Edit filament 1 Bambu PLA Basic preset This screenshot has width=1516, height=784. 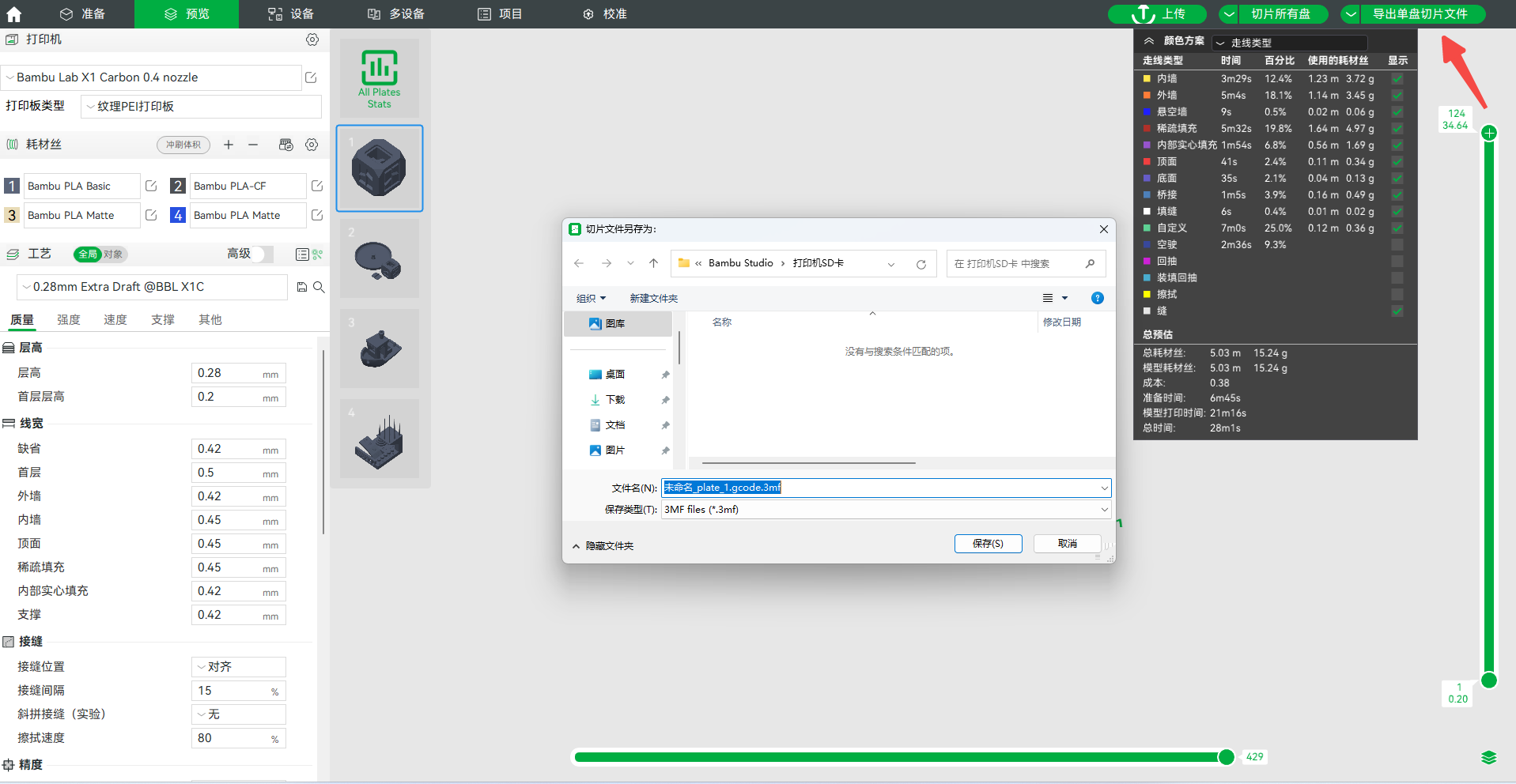pos(151,186)
